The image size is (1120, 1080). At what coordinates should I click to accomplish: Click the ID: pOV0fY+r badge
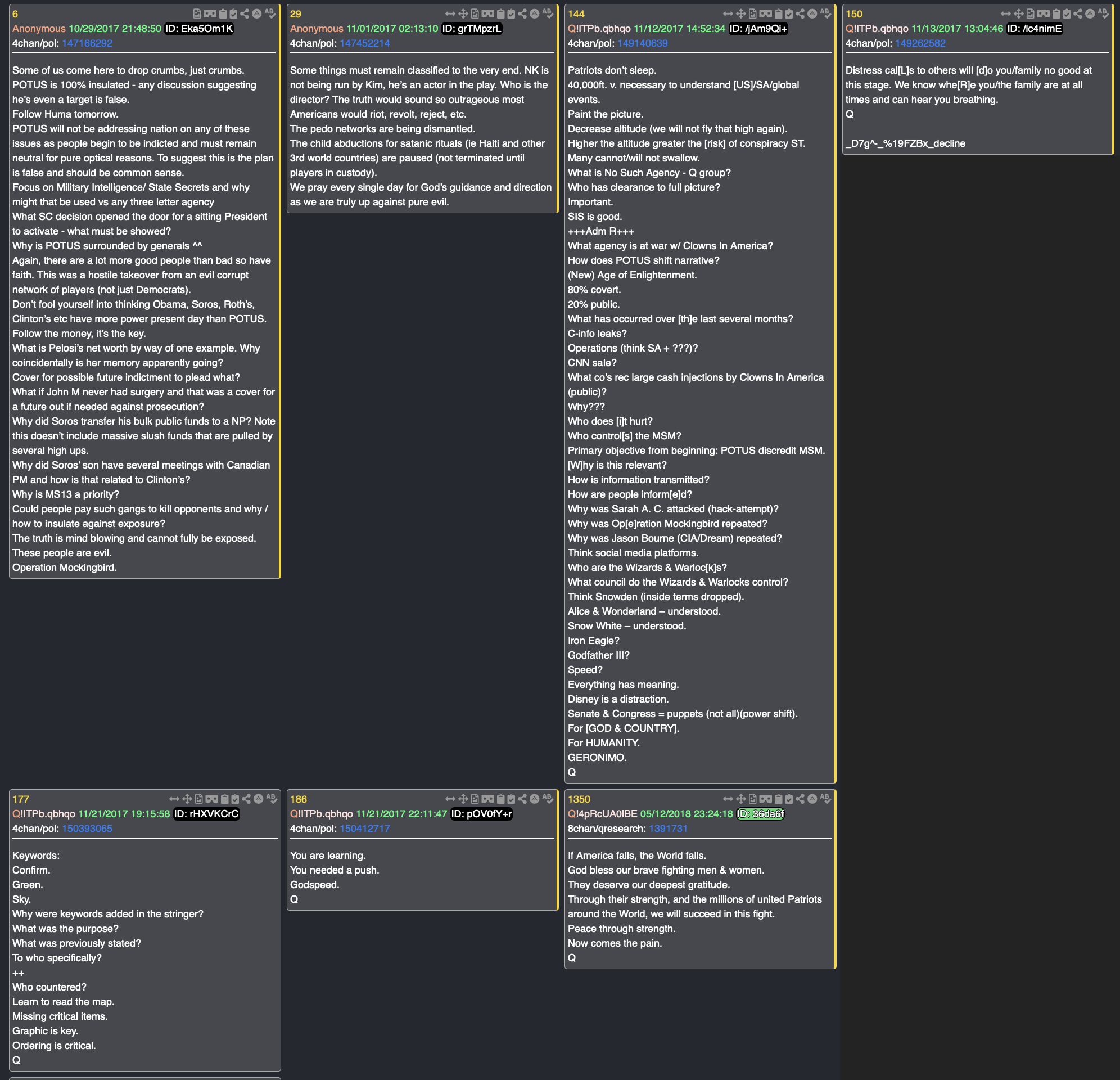point(481,813)
